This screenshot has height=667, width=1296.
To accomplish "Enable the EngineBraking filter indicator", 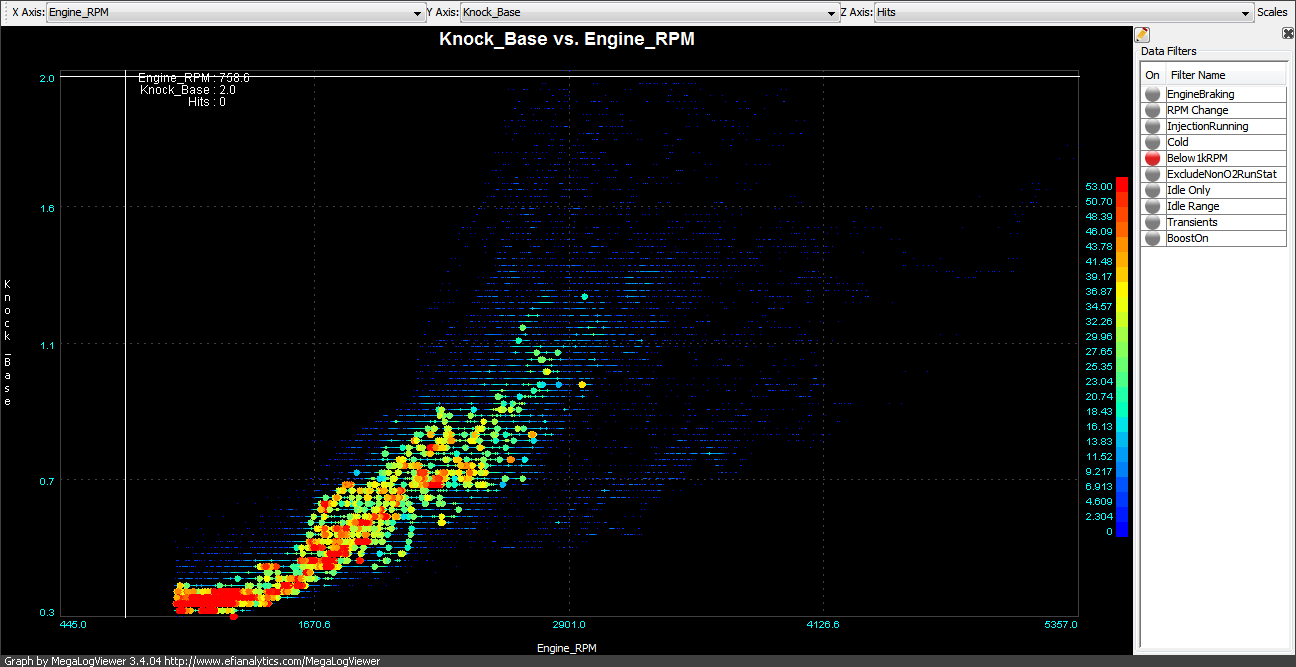I will (1153, 94).
